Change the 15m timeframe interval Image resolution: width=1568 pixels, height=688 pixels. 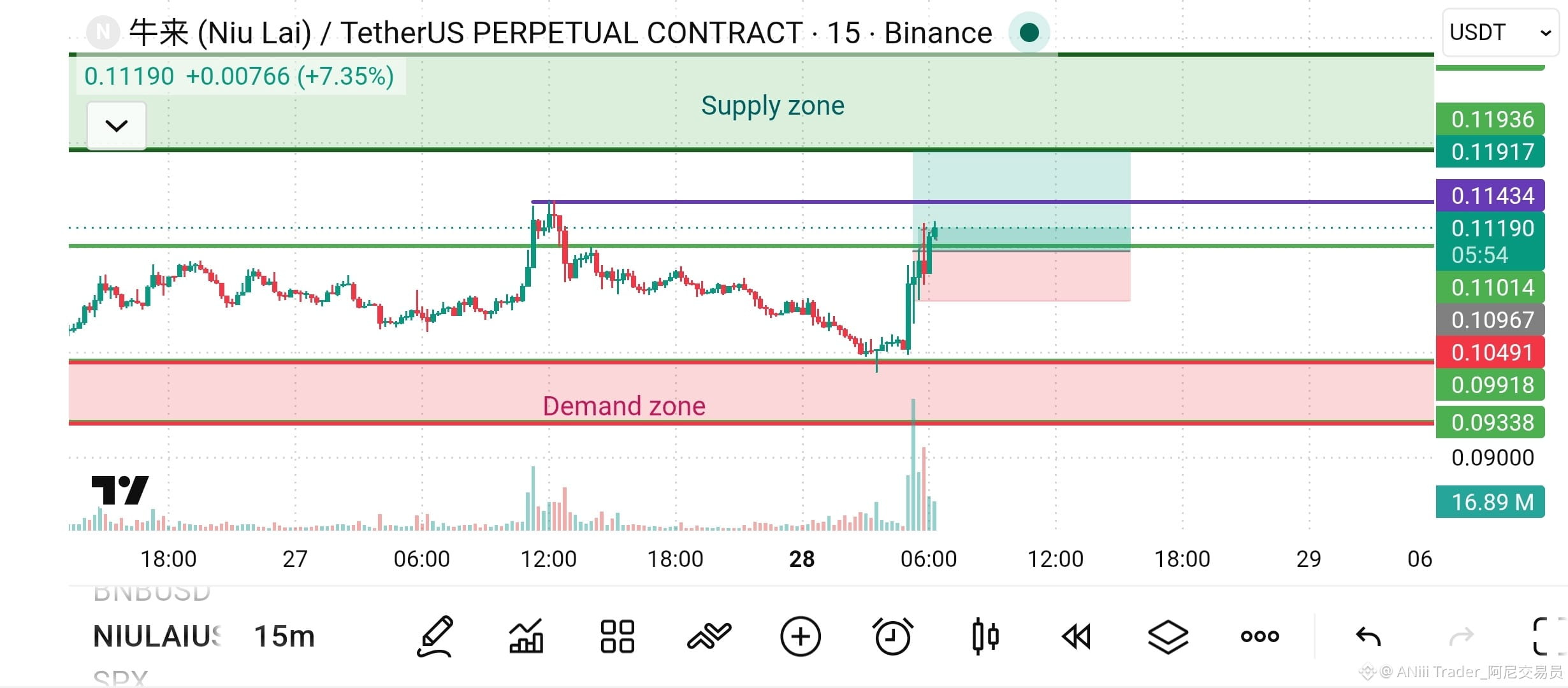point(284,636)
